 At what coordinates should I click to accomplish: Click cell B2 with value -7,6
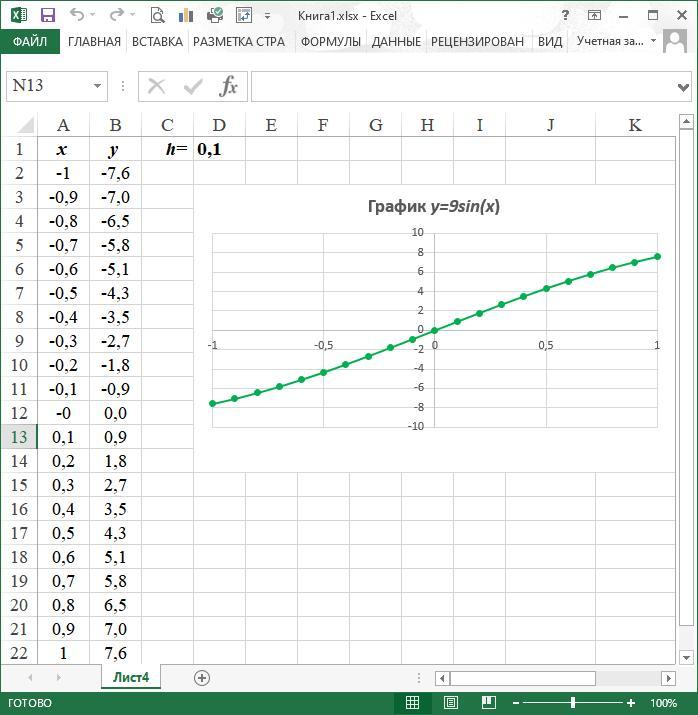(x=115, y=173)
